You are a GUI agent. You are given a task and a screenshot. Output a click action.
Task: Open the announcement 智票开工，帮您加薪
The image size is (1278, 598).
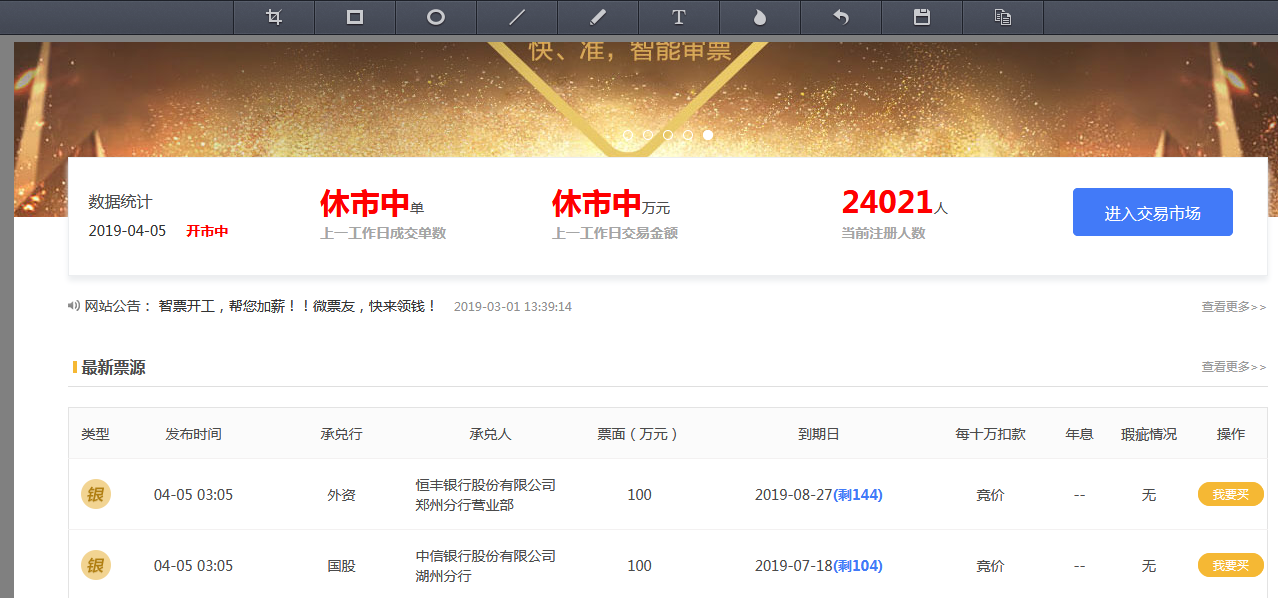(x=298, y=306)
